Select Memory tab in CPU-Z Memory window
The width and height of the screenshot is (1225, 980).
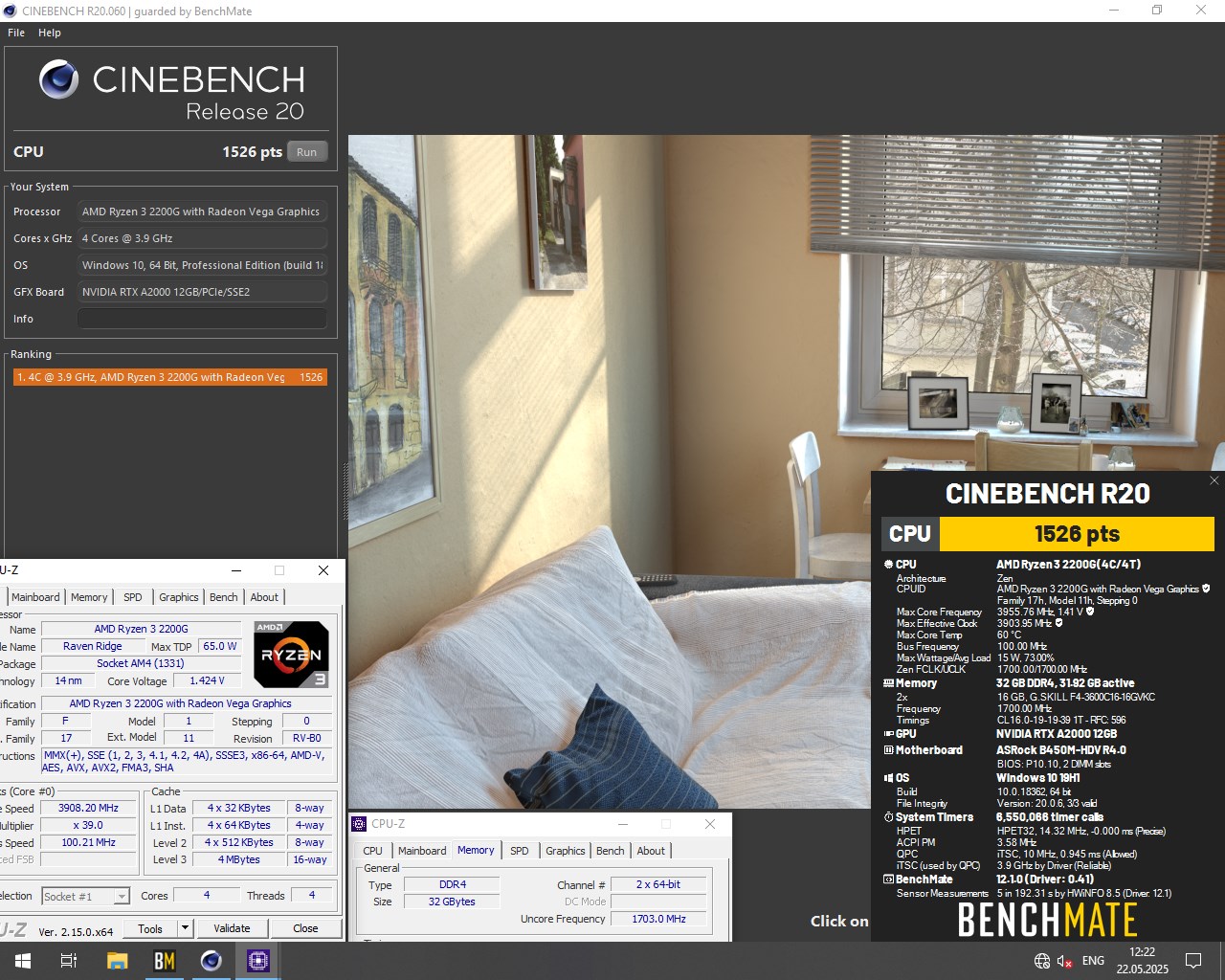(x=476, y=850)
